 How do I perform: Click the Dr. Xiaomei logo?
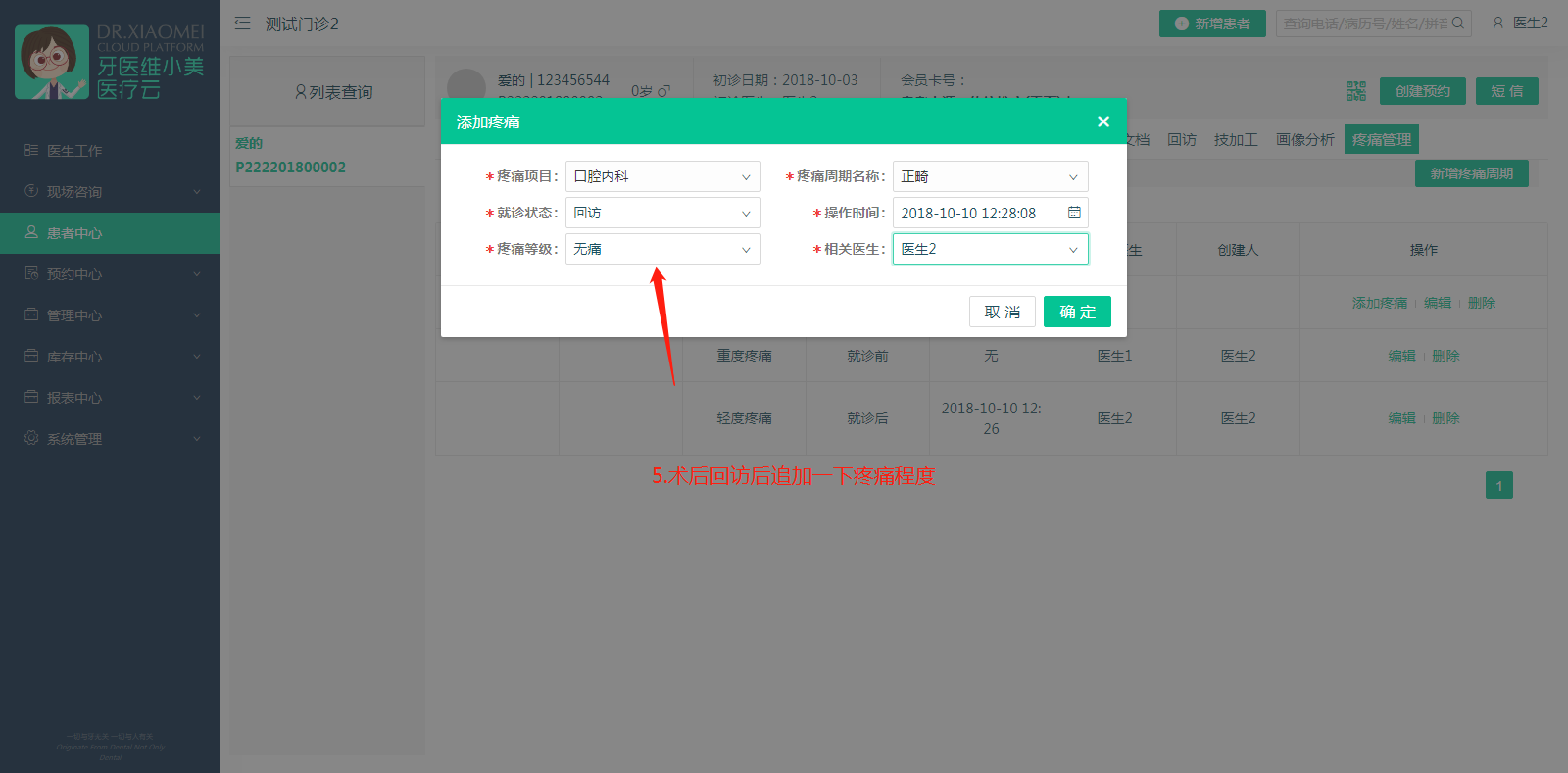point(110,63)
